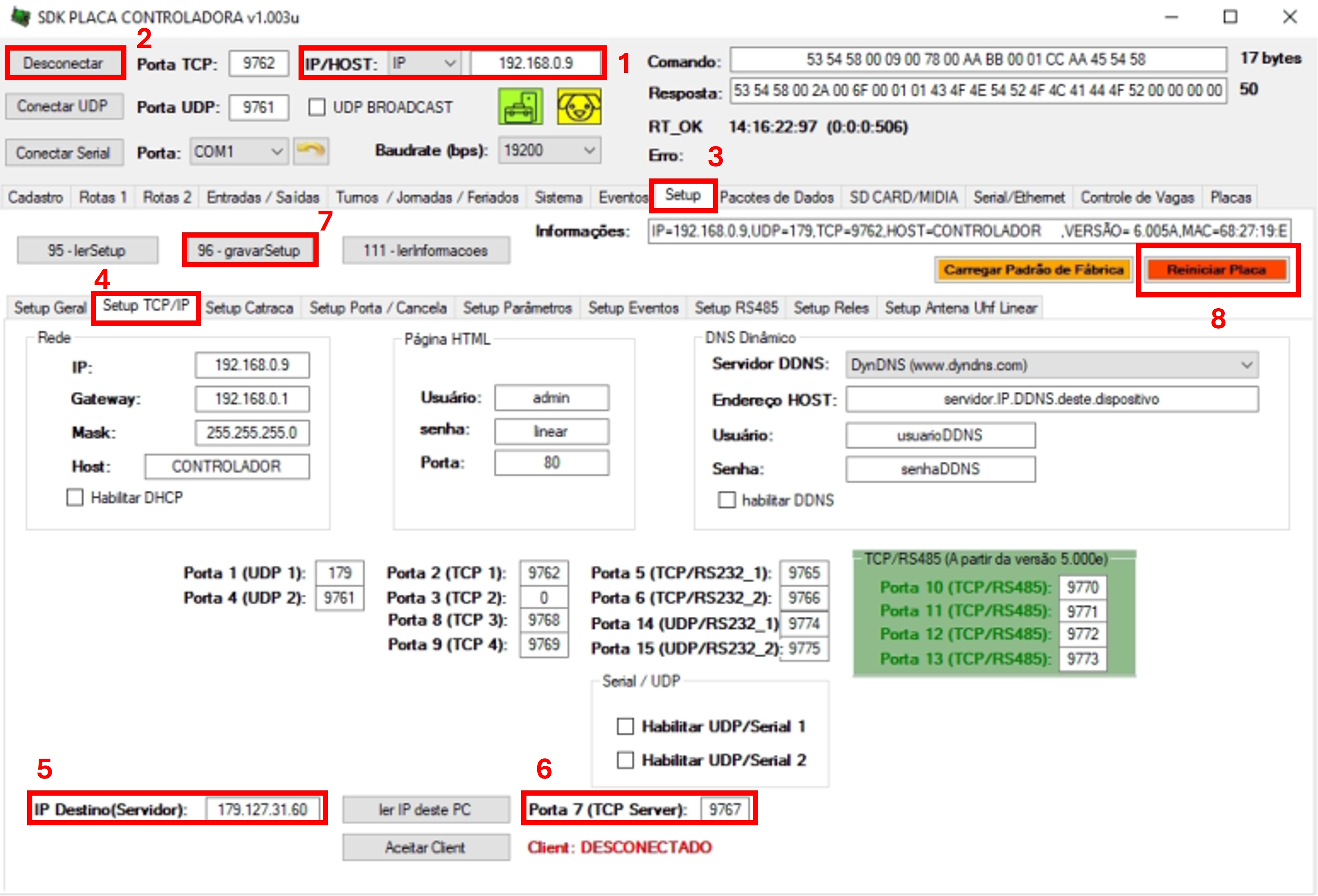Viewport: 1318px width, 896px height.
Task: Open the IP/HOST type dropdown
Action: (x=424, y=63)
